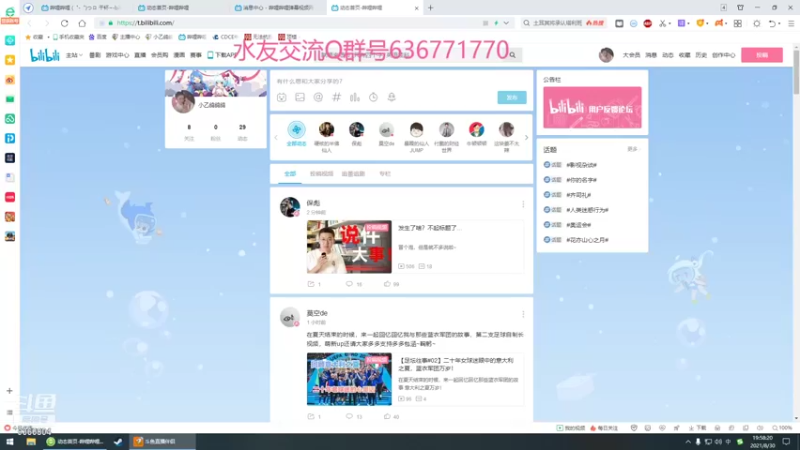The height and width of the screenshot is (450, 800).
Task: Open the browser scissors screenshot tool
Action: pos(662,23)
